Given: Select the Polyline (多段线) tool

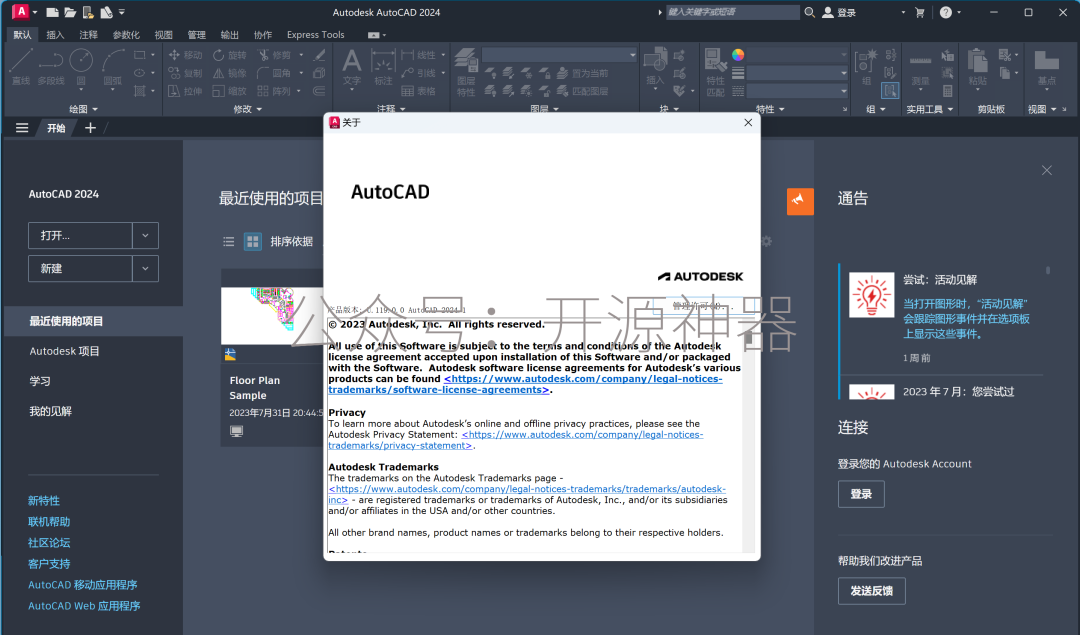Looking at the screenshot, I should coord(51,66).
